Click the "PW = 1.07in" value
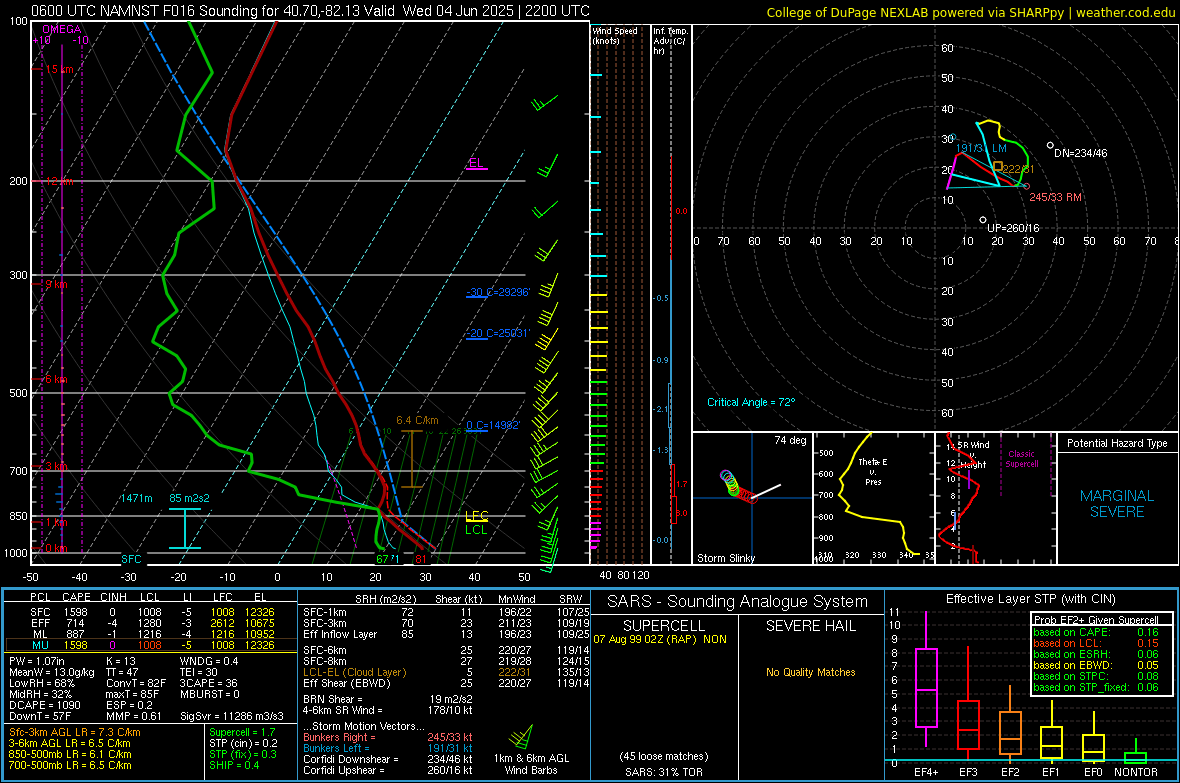Viewport: 1180px width, 783px height. tap(36, 661)
